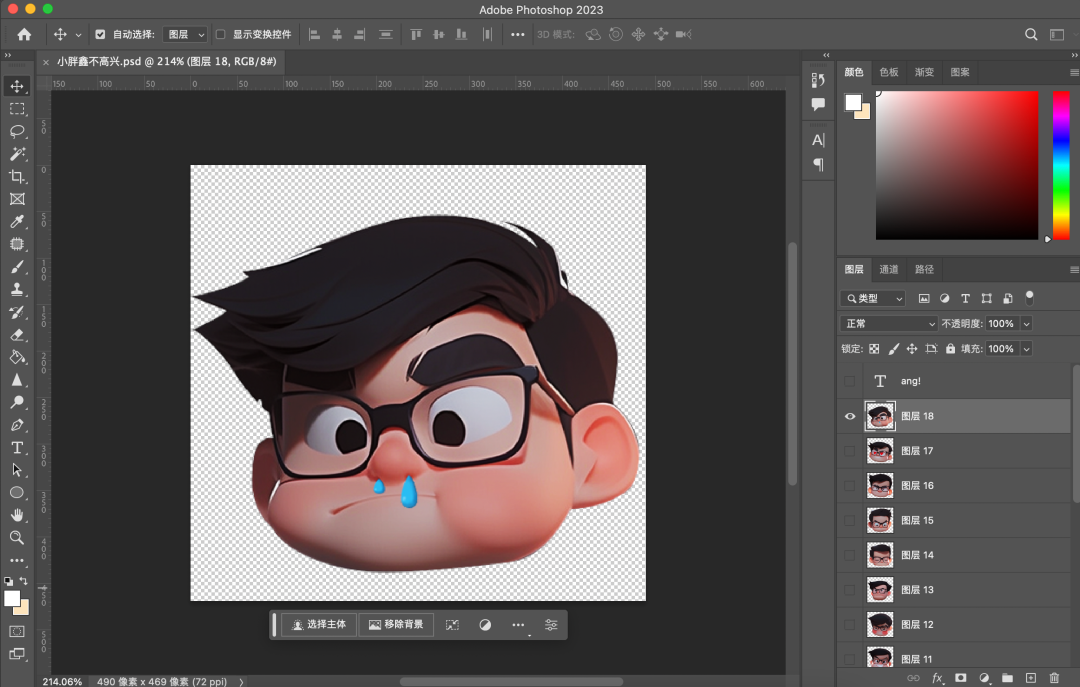Swap foreground and background colors
The height and width of the screenshot is (687, 1080).
click(23, 581)
